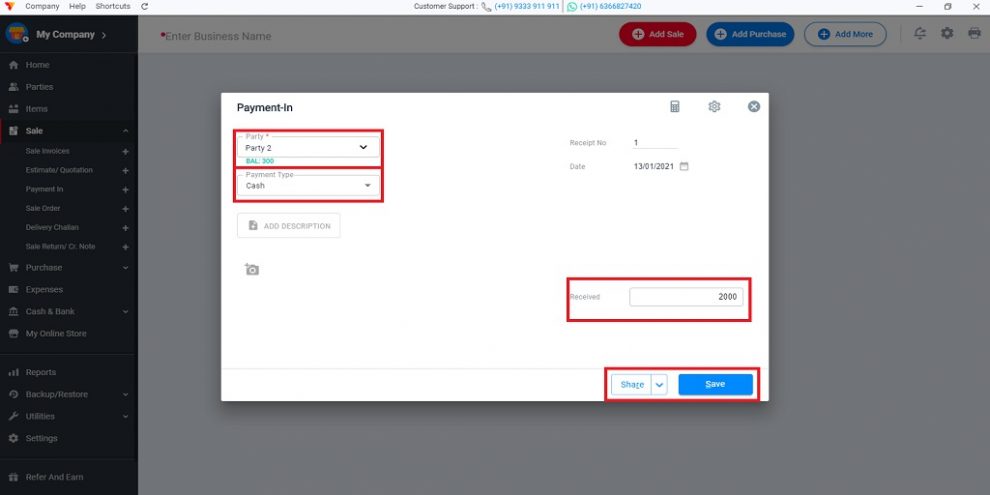Close the Payment-In dialog with X

[754, 107]
